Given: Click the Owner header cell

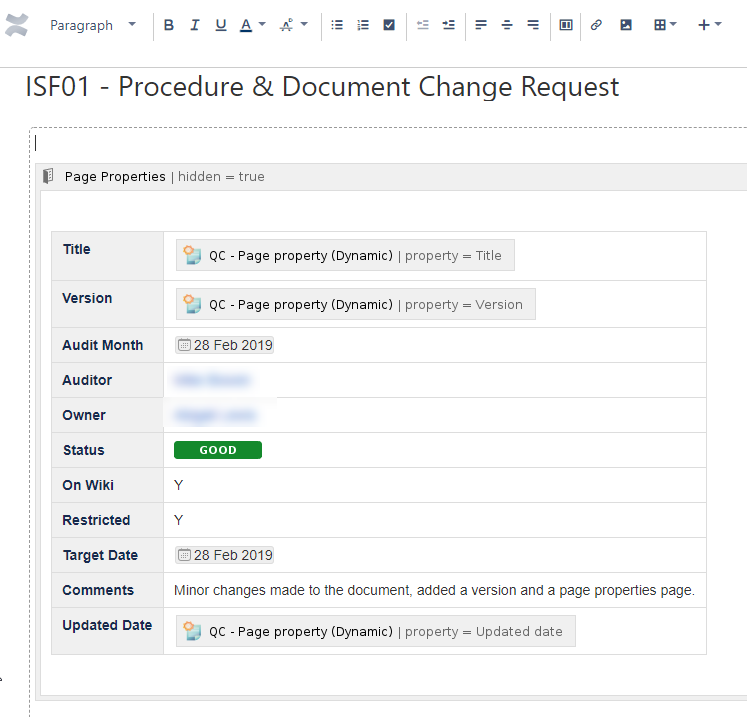Looking at the screenshot, I should (x=108, y=415).
